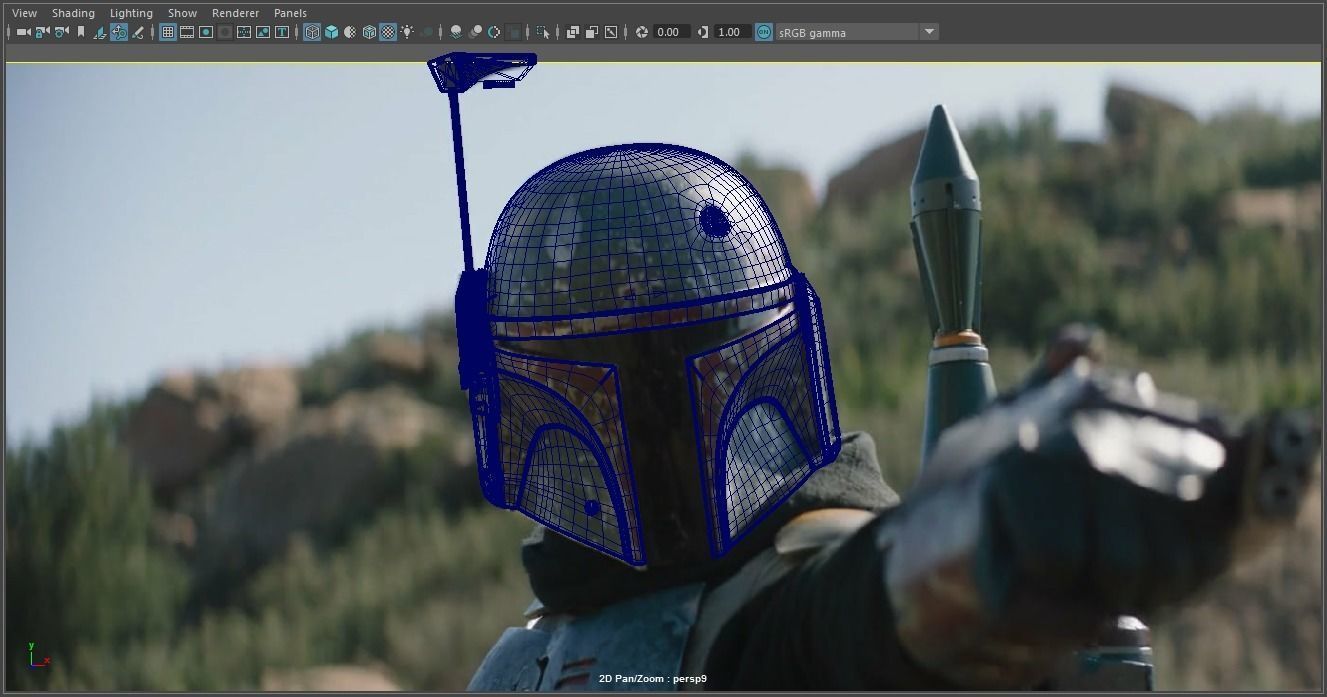Toggle Screen Space Ambient Occlusion icon
The height and width of the screenshot is (697, 1327).
[x=456, y=32]
